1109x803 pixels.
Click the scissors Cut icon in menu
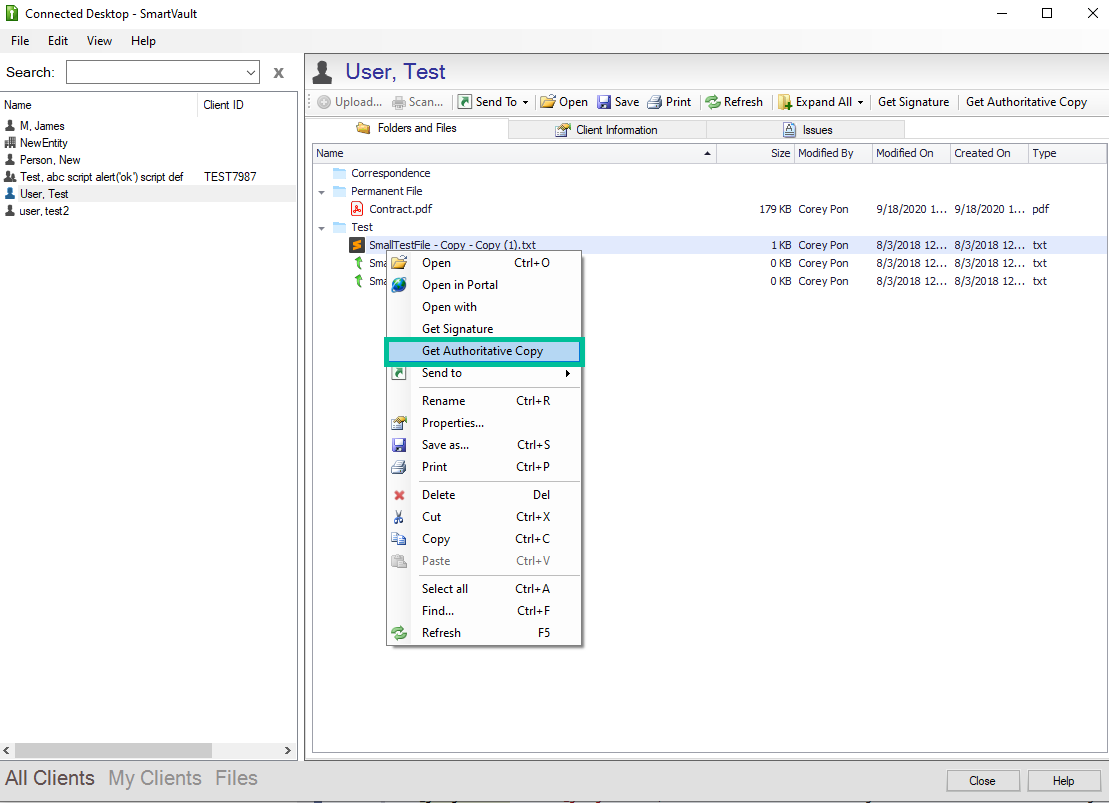[399, 517]
